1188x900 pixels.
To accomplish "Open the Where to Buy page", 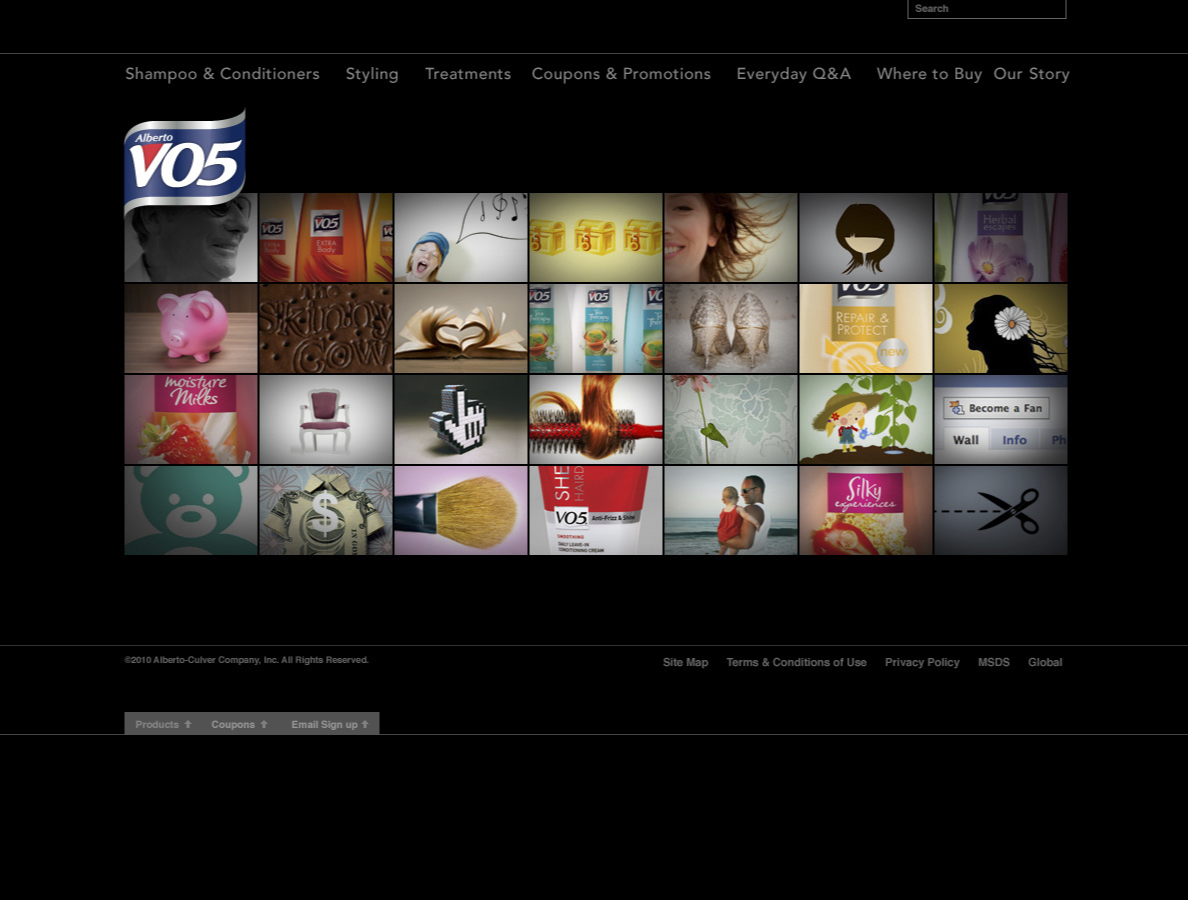I will coord(929,73).
